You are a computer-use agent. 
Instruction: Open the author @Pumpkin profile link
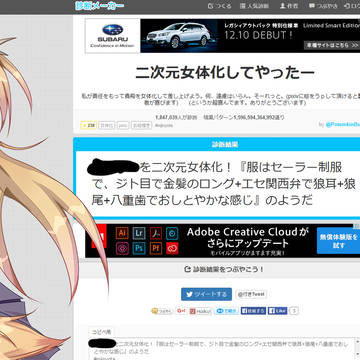343,125
